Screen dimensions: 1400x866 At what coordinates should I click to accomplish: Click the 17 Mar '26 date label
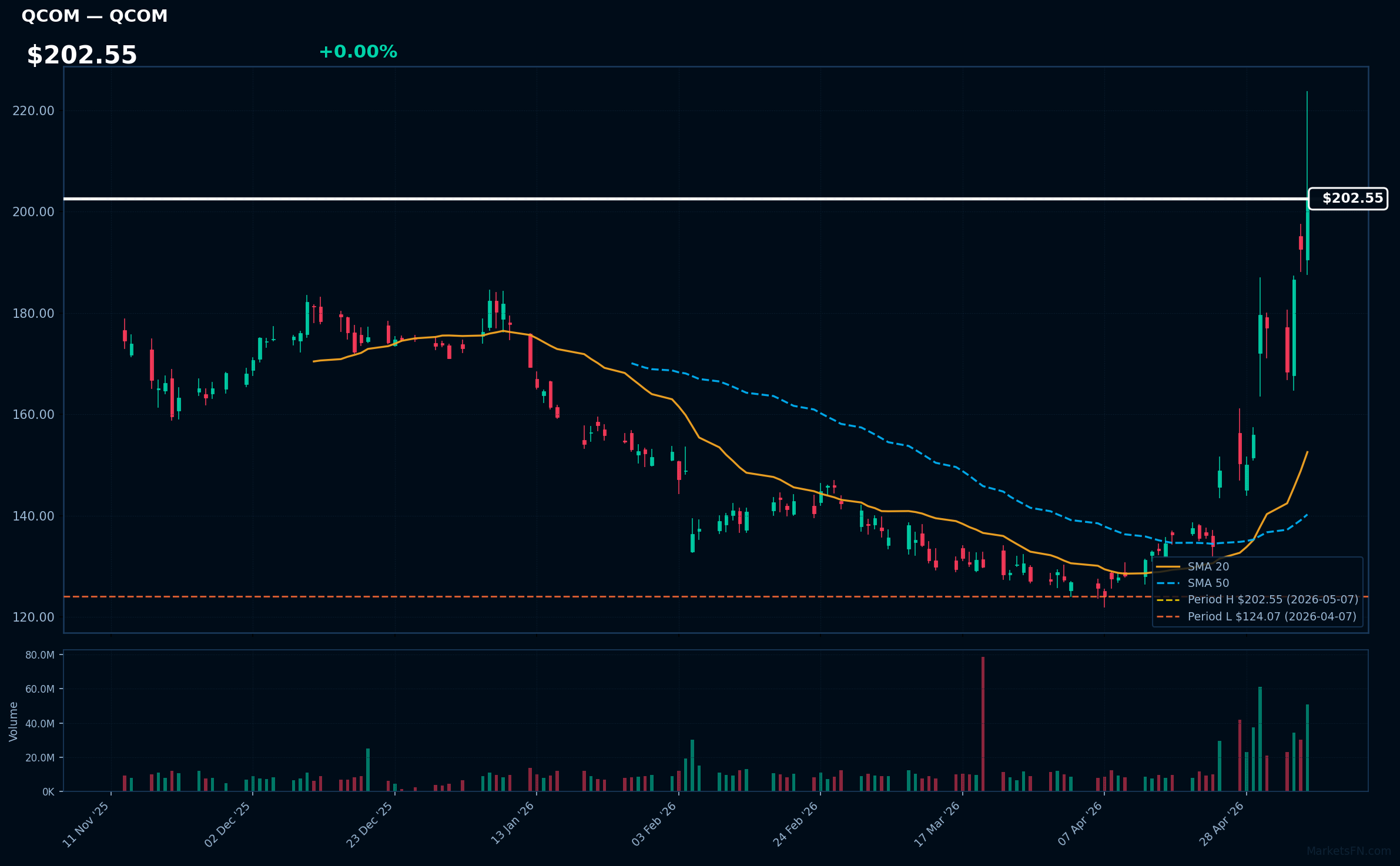[x=937, y=824]
